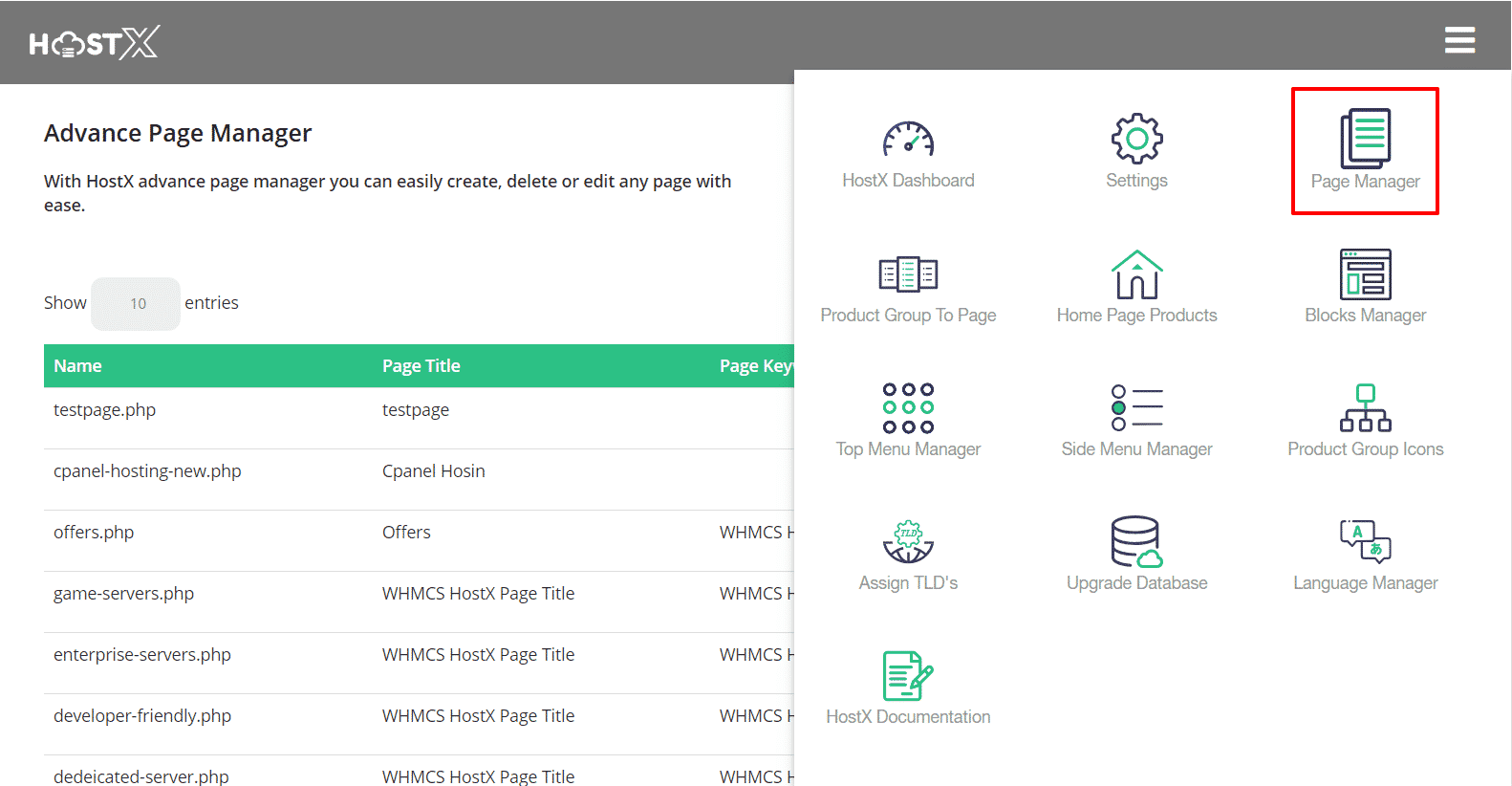This screenshot has width=1512, height=786.
Task: Click the HostX logo
Action: [x=95, y=43]
